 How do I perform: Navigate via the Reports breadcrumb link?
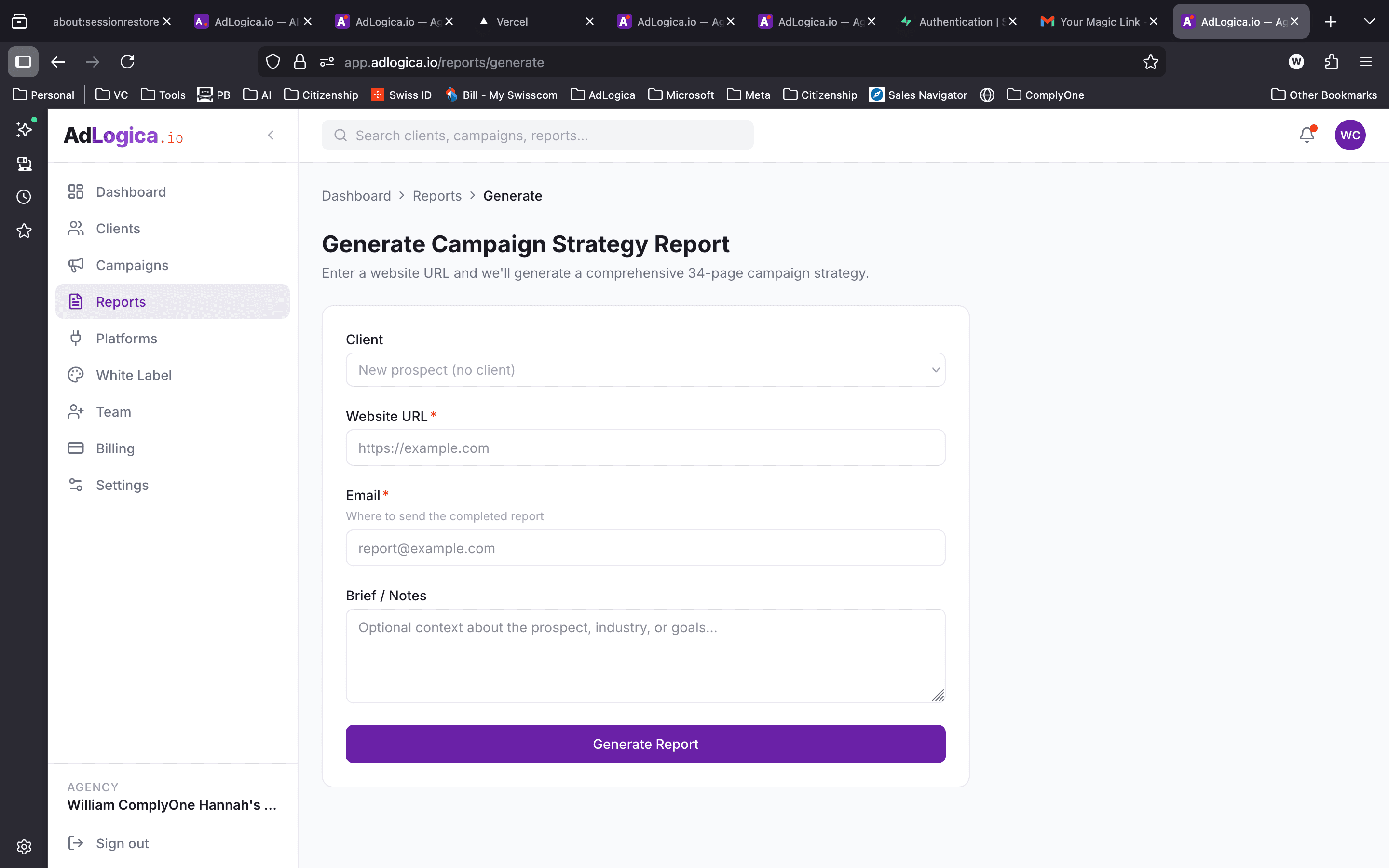pyautogui.click(x=437, y=195)
